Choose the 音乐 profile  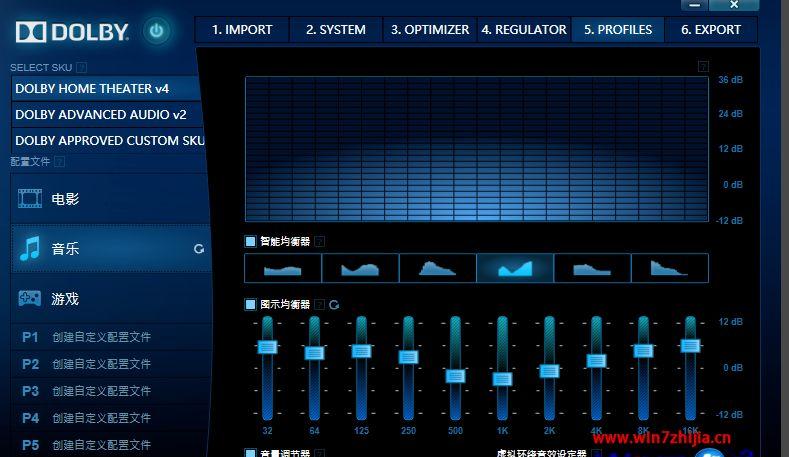pyautogui.click(x=110, y=248)
